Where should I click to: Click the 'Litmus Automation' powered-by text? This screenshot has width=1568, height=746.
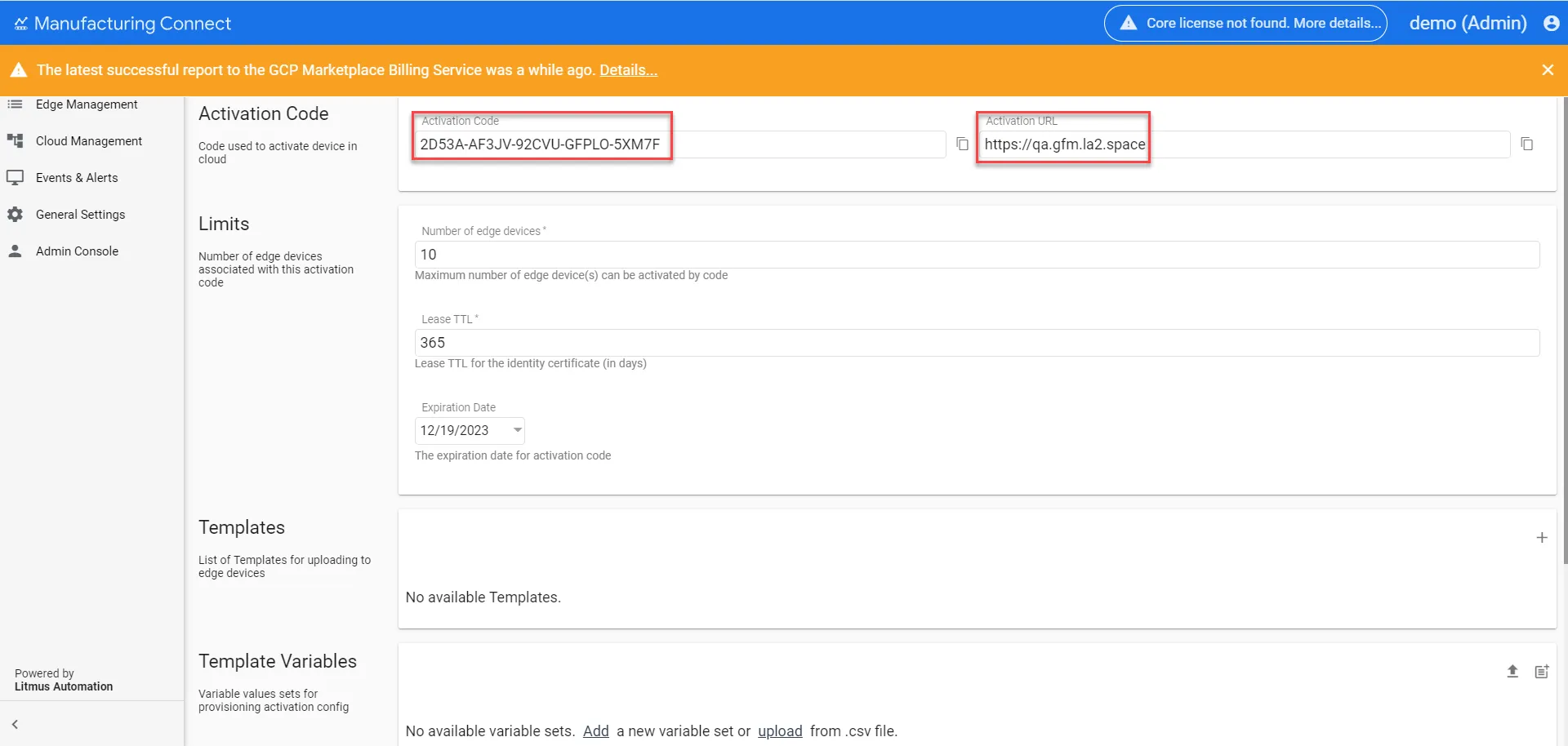click(x=64, y=686)
